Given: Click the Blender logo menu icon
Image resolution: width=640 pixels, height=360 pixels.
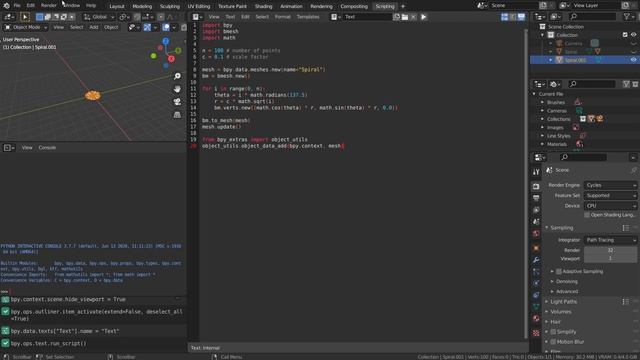Looking at the screenshot, I should click(6, 6).
